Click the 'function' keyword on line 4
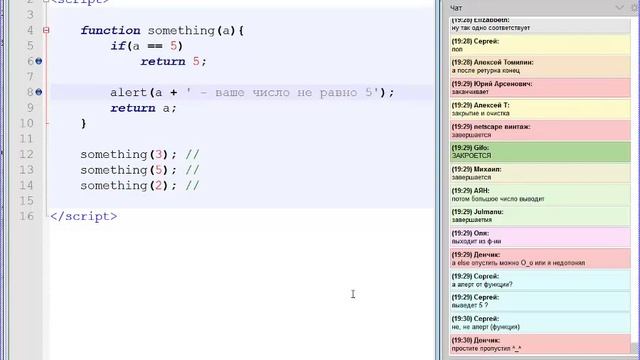 (110, 30)
